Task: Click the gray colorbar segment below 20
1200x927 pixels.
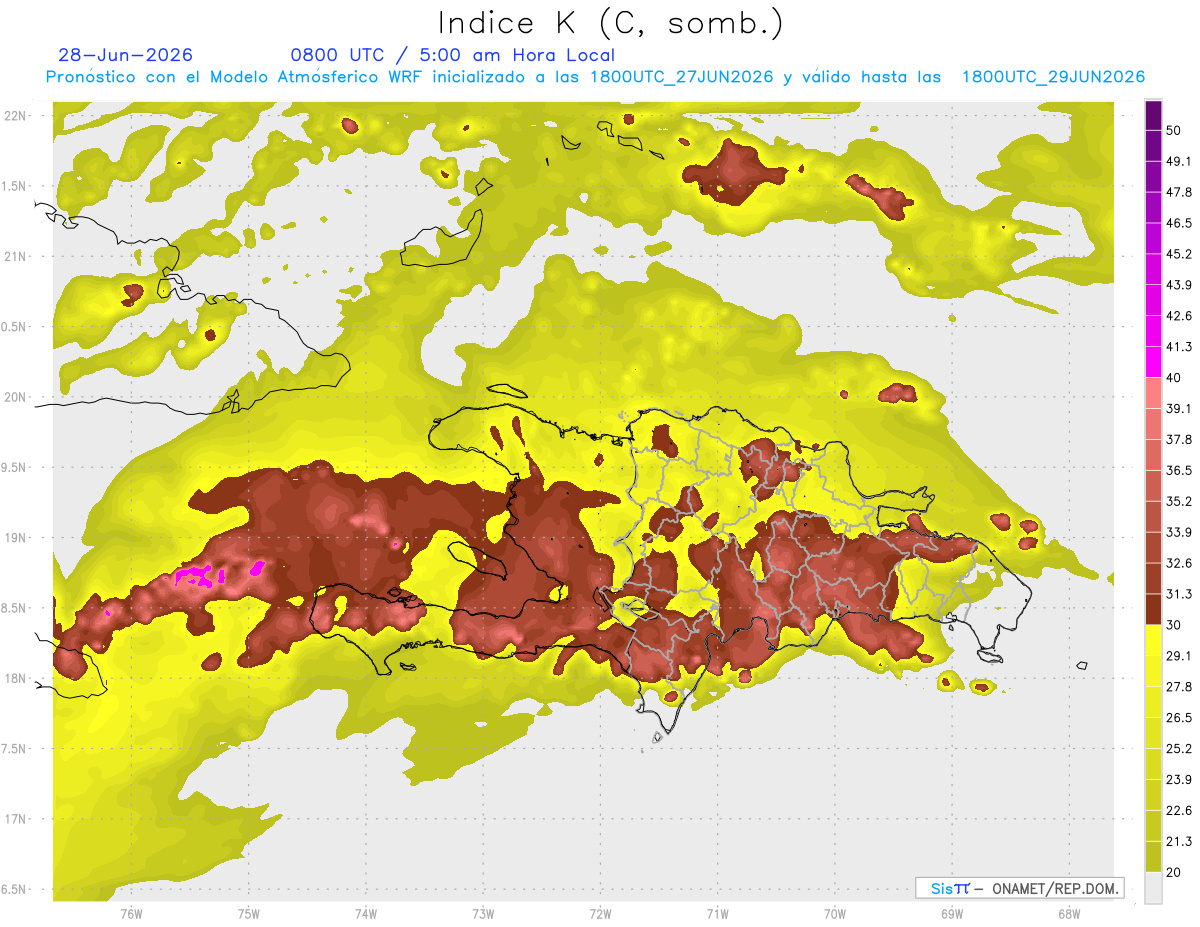Action: (1153, 888)
